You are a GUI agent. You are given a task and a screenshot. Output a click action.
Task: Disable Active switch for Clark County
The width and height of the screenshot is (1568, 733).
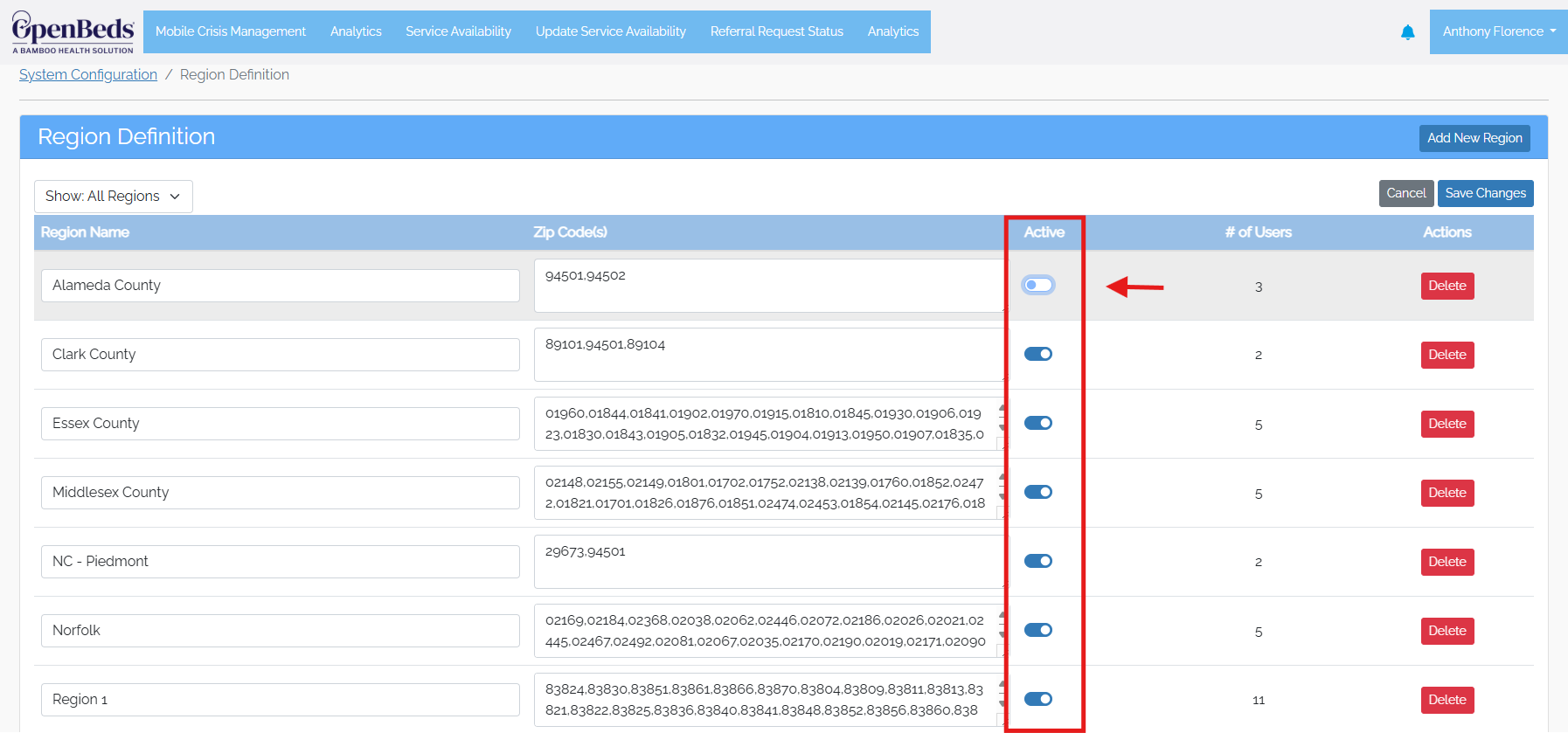1038,354
